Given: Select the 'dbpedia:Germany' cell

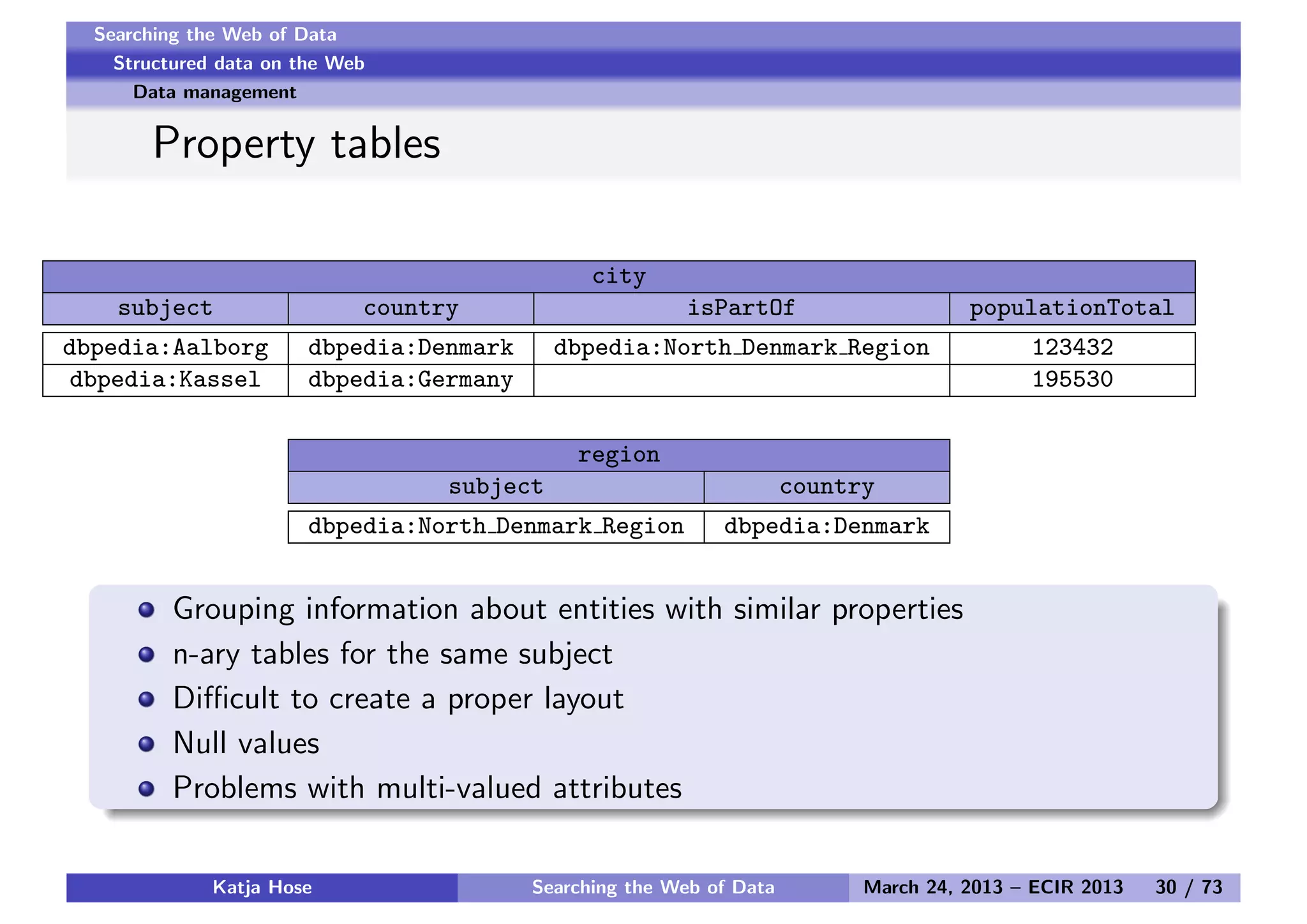Looking at the screenshot, I should 411,380.
